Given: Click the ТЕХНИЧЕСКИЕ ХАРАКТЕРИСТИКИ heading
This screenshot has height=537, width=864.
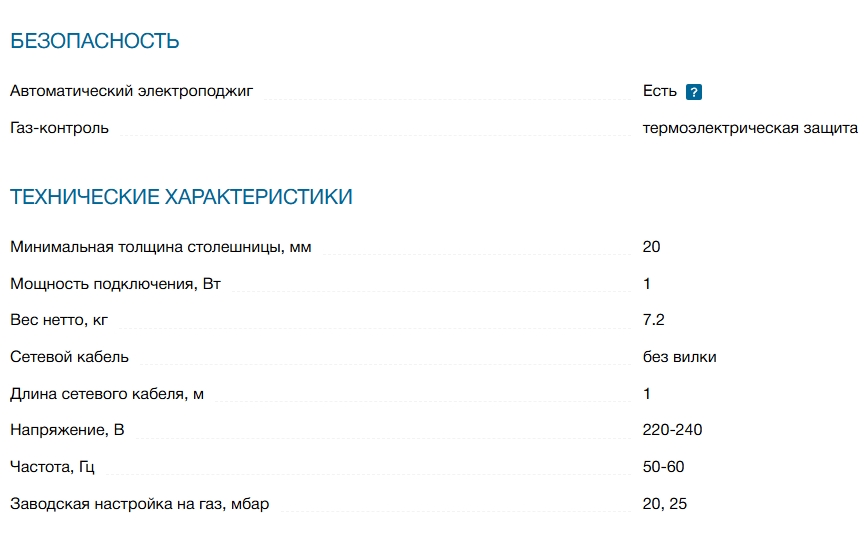Looking at the screenshot, I should tap(181, 197).
